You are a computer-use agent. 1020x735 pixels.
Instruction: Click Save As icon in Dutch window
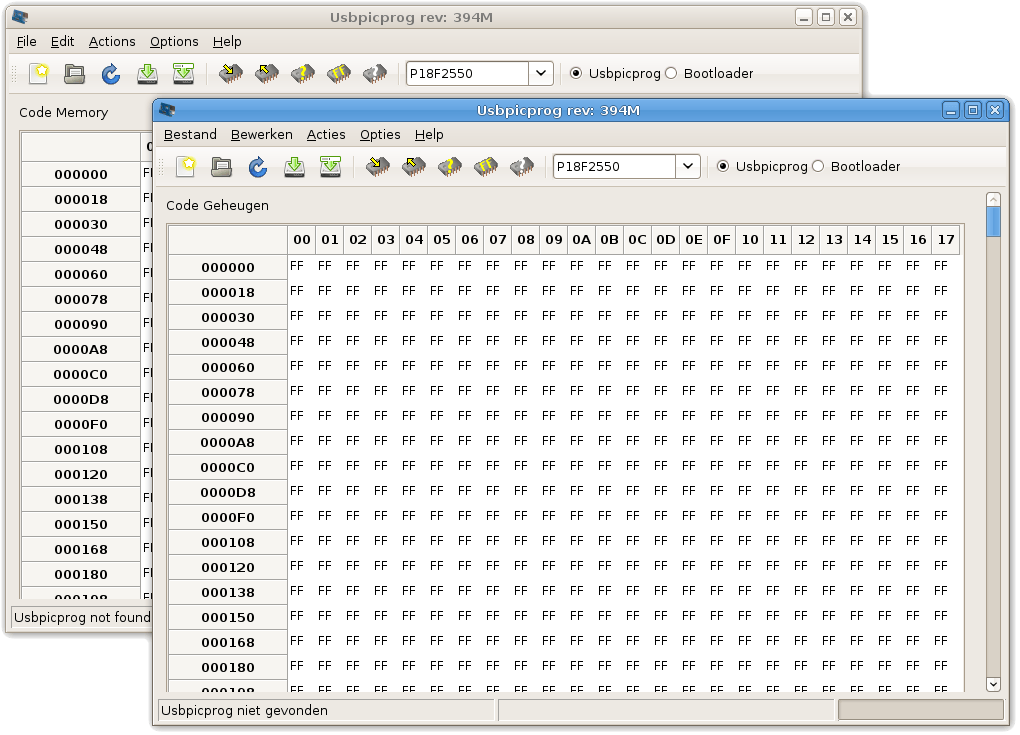pos(330,167)
